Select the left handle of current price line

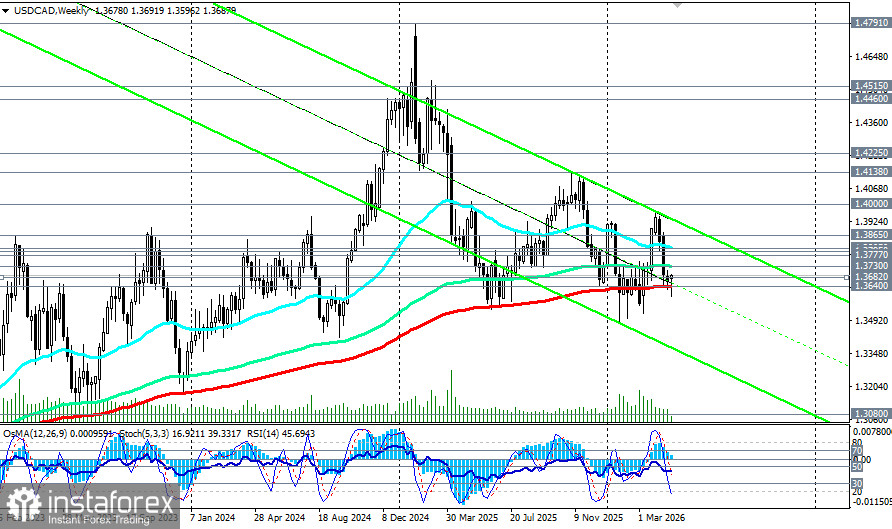[2, 277]
